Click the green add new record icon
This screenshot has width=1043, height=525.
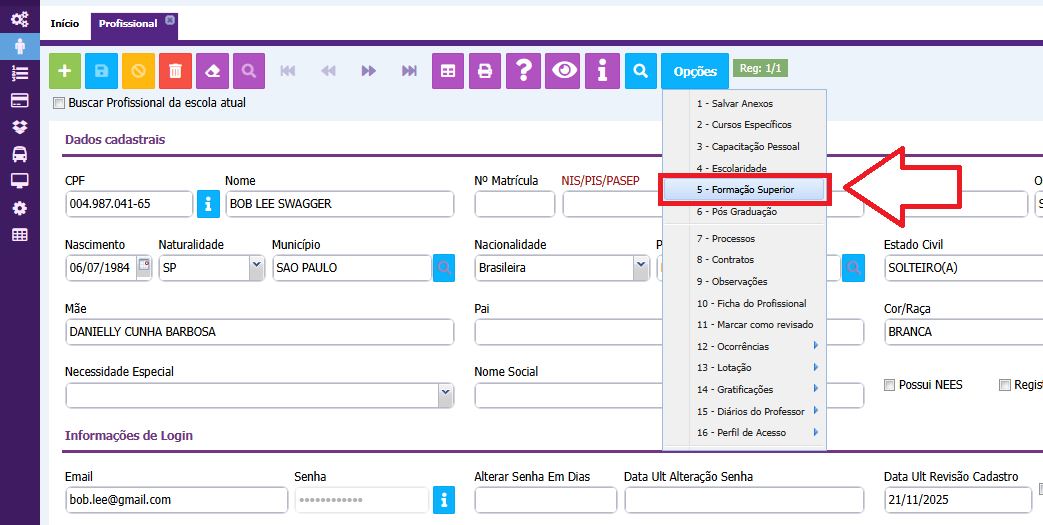[65, 71]
